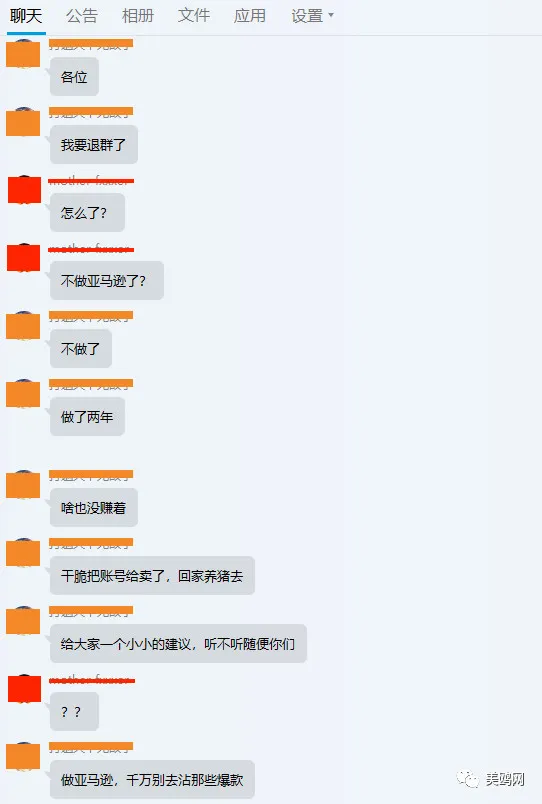Switch to the 聊天 tab

pos(26,16)
